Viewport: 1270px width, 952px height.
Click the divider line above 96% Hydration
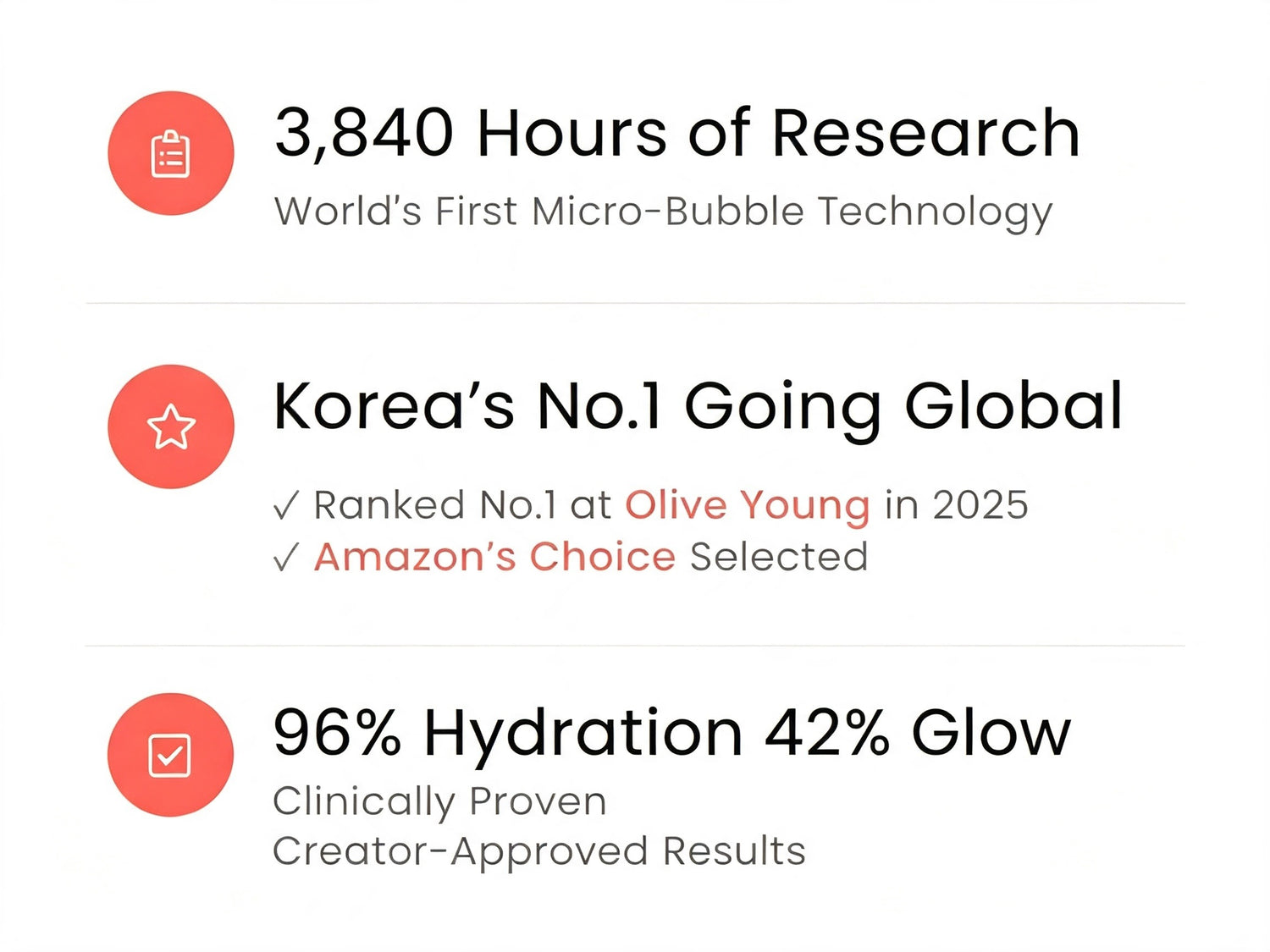(635, 645)
